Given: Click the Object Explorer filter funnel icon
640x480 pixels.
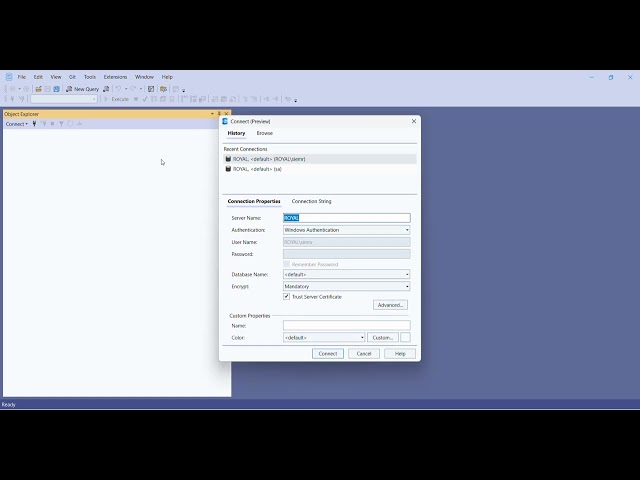Looking at the screenshot, I should 61,124.
